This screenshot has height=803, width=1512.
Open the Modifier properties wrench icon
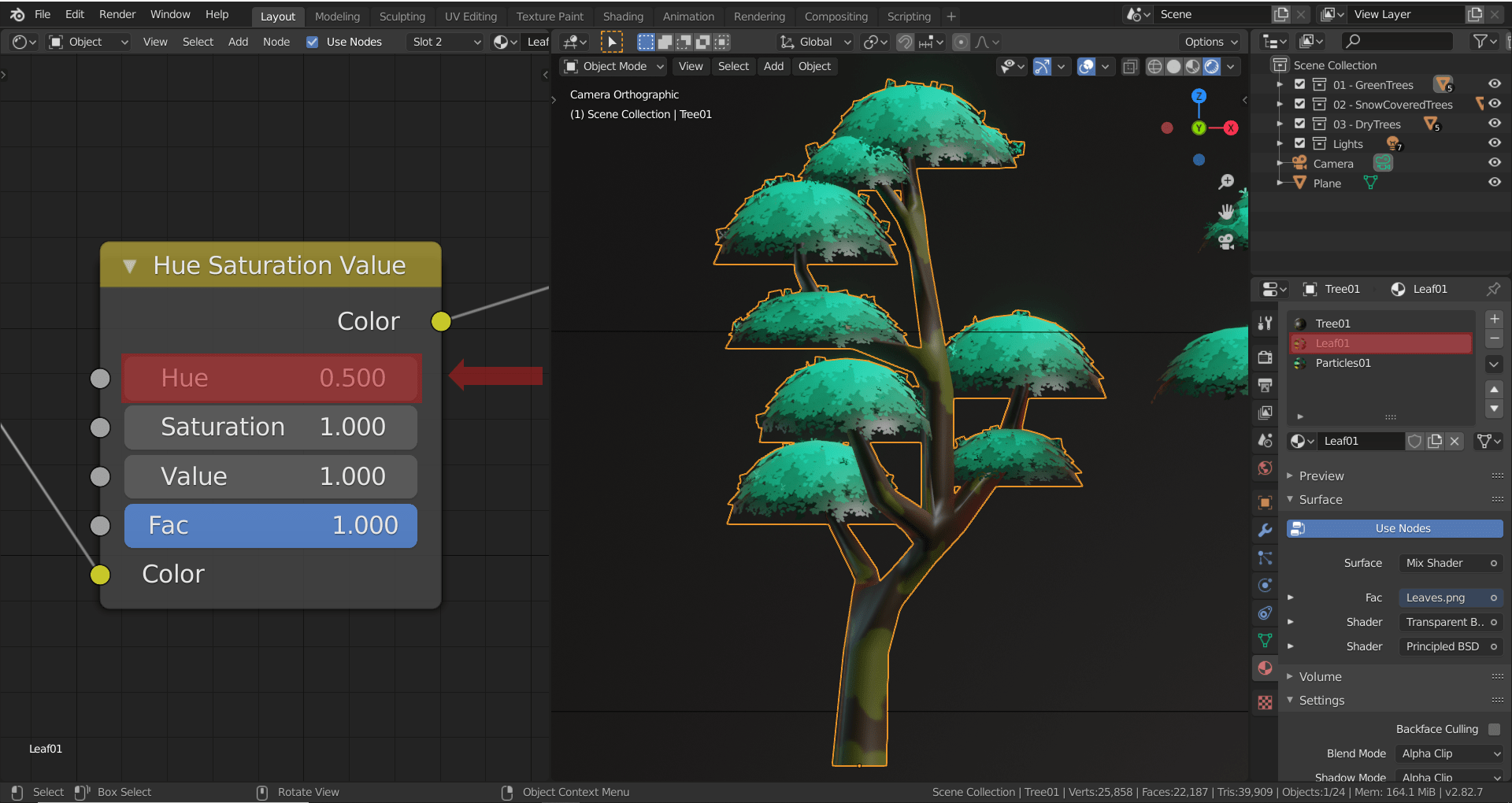coord(1266,530)
